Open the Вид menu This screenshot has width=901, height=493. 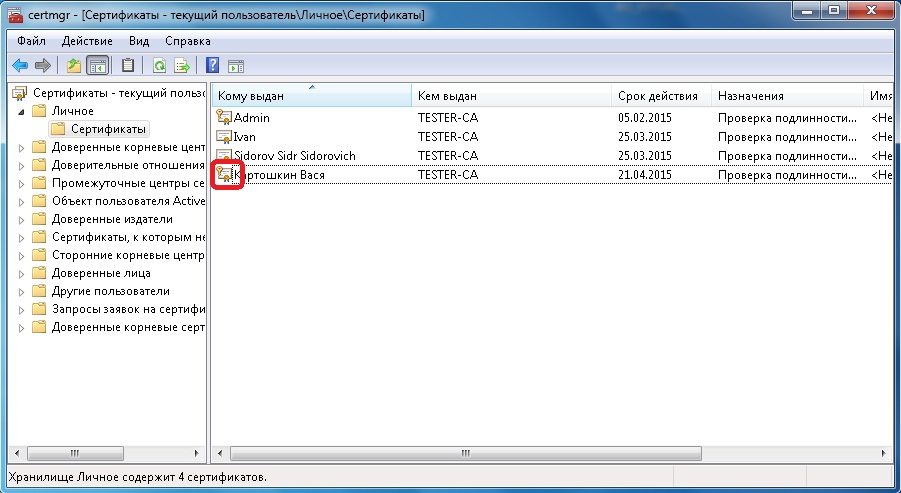(x=139, y=41)
